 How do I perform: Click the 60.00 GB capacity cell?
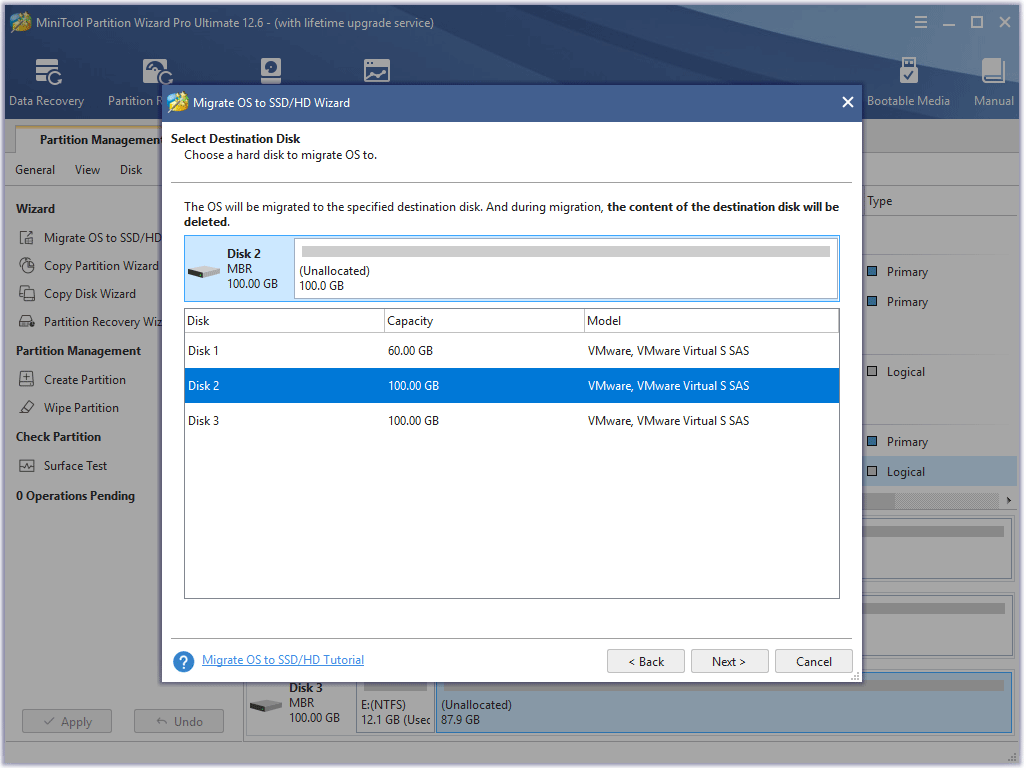click(410, 351)
